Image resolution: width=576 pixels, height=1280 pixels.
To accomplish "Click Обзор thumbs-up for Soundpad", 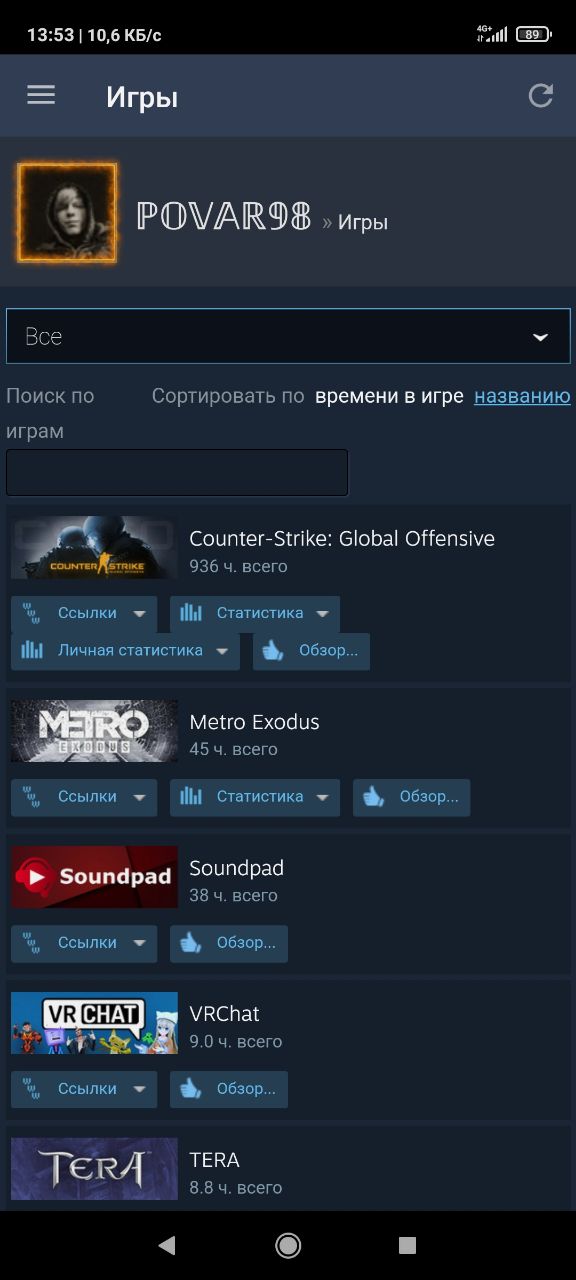I will tap(229, 943).
